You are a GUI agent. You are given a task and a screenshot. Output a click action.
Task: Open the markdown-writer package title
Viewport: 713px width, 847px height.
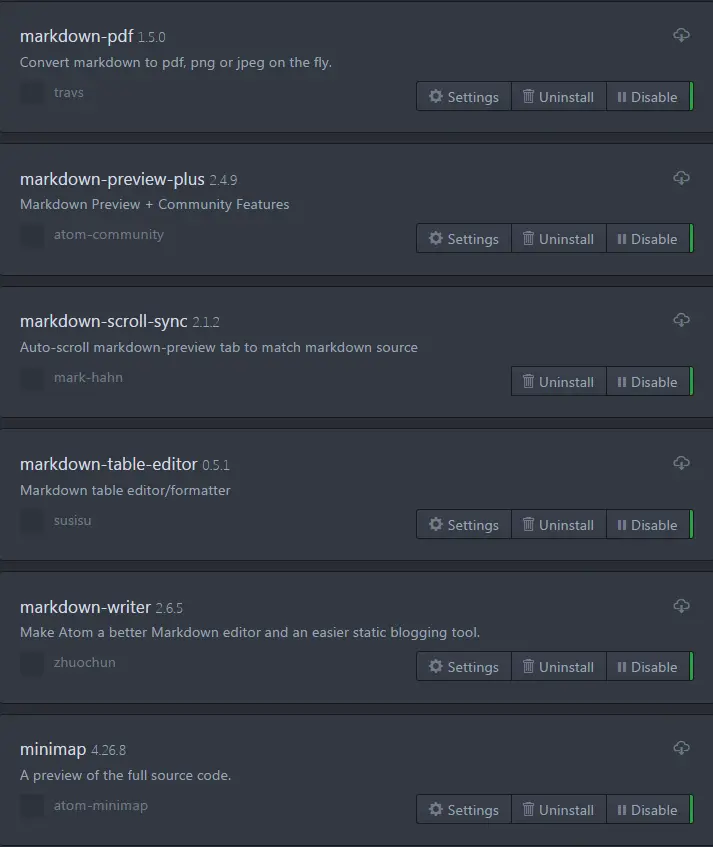point(85,607)
